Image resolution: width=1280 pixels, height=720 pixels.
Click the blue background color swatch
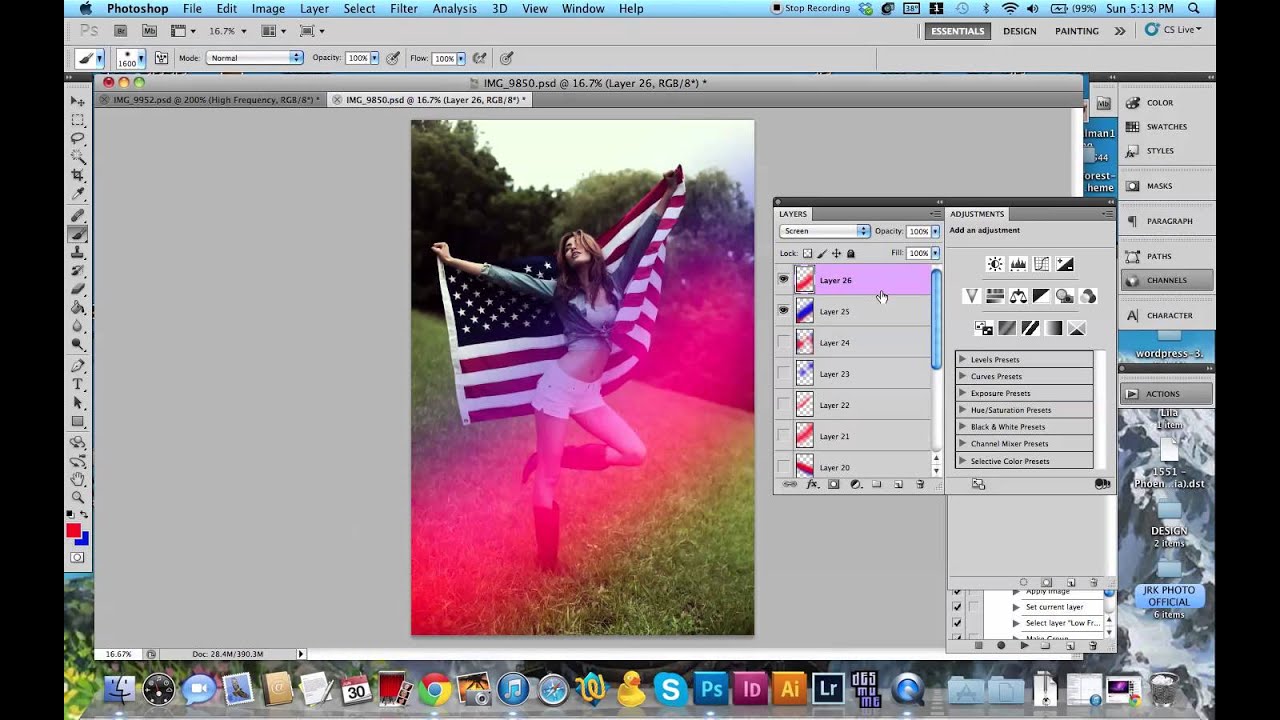83,539
